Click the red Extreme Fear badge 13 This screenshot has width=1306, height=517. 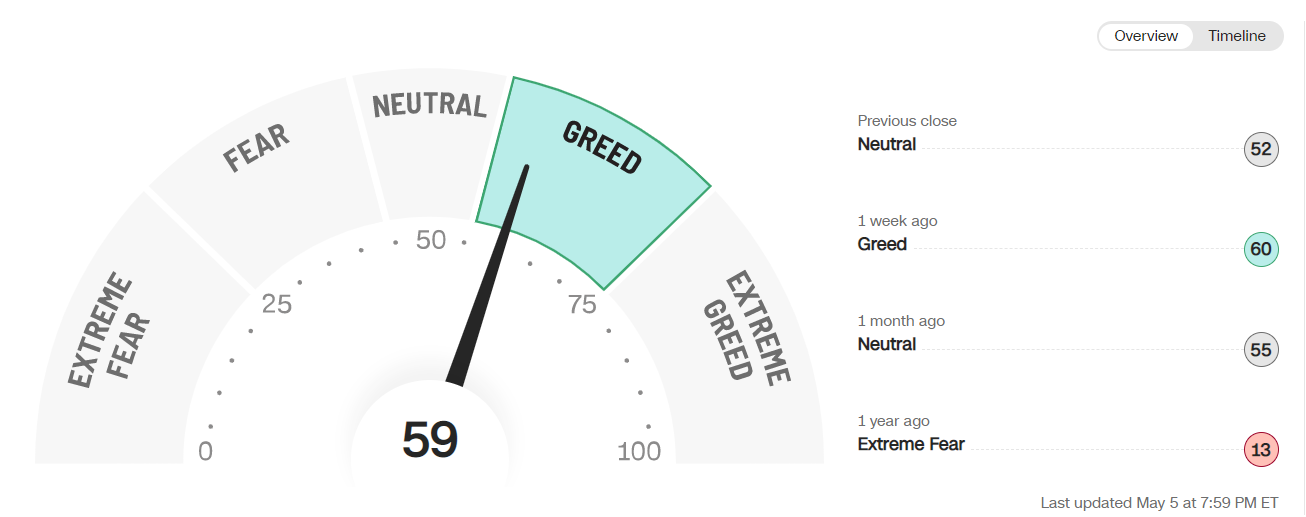(x=1261, y=450)
